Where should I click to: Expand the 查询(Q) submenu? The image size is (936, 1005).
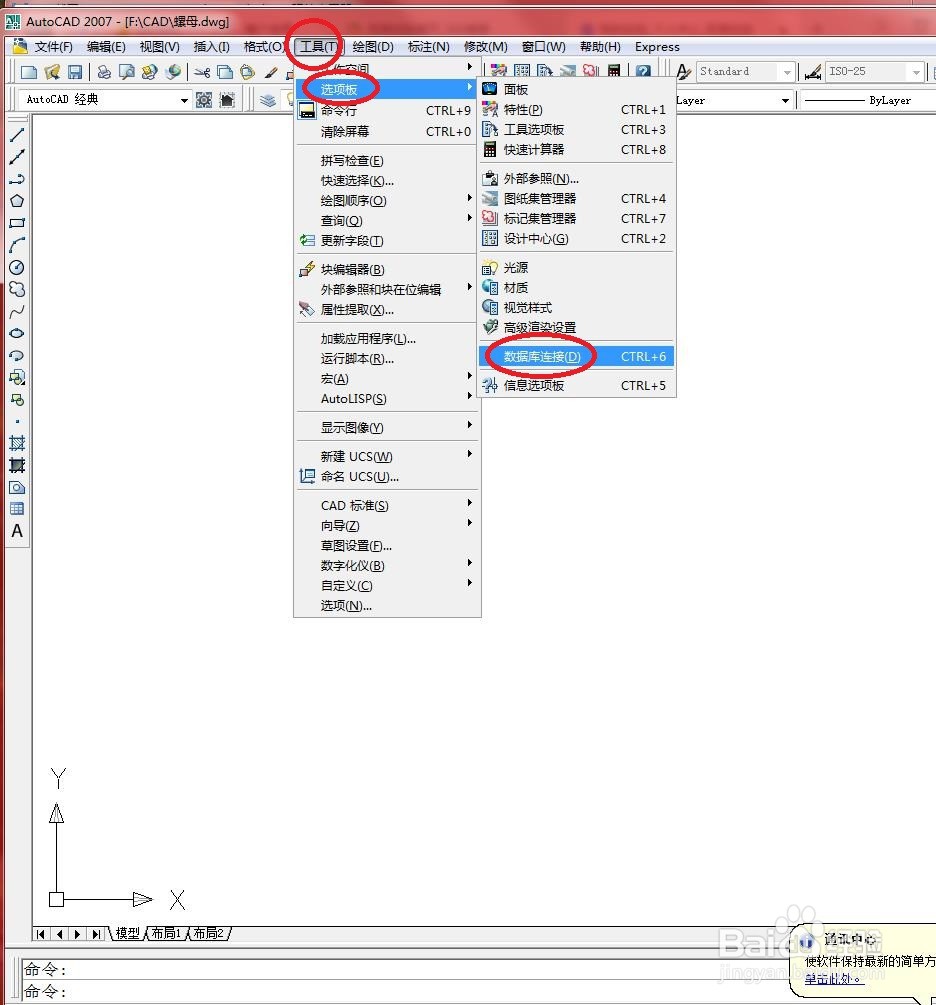click(x=387, y=220)
